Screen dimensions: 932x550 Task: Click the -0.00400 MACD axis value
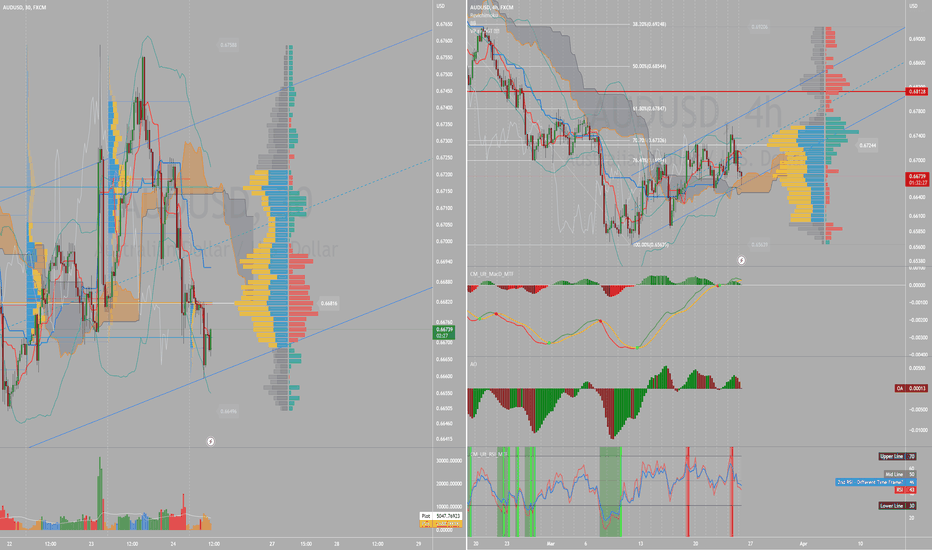pos(917,354)
